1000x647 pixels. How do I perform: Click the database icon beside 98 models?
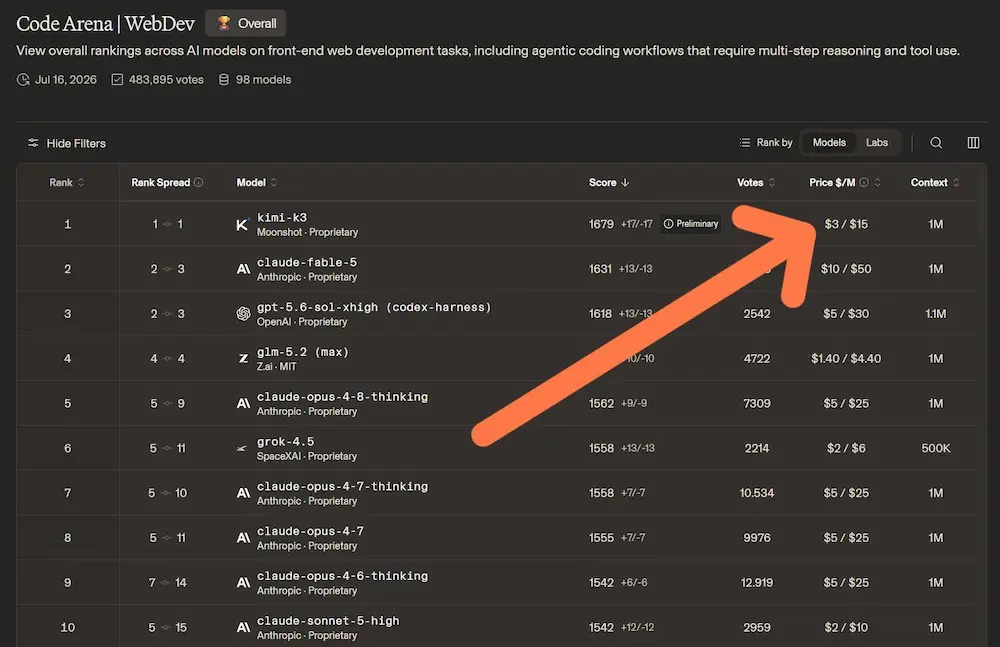tap(224, 80)
